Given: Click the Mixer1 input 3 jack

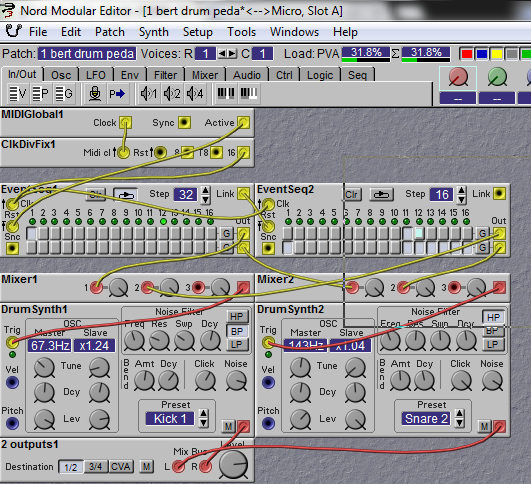Looking at the screenshot, I should (x=198, y=288).
